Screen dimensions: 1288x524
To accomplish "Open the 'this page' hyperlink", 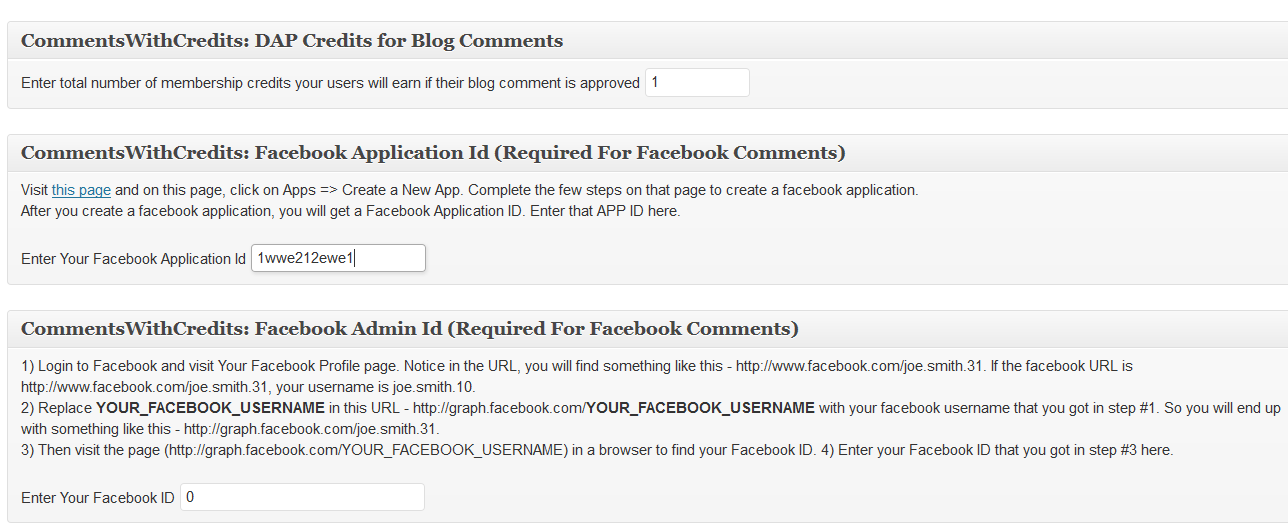I will 81,190.
